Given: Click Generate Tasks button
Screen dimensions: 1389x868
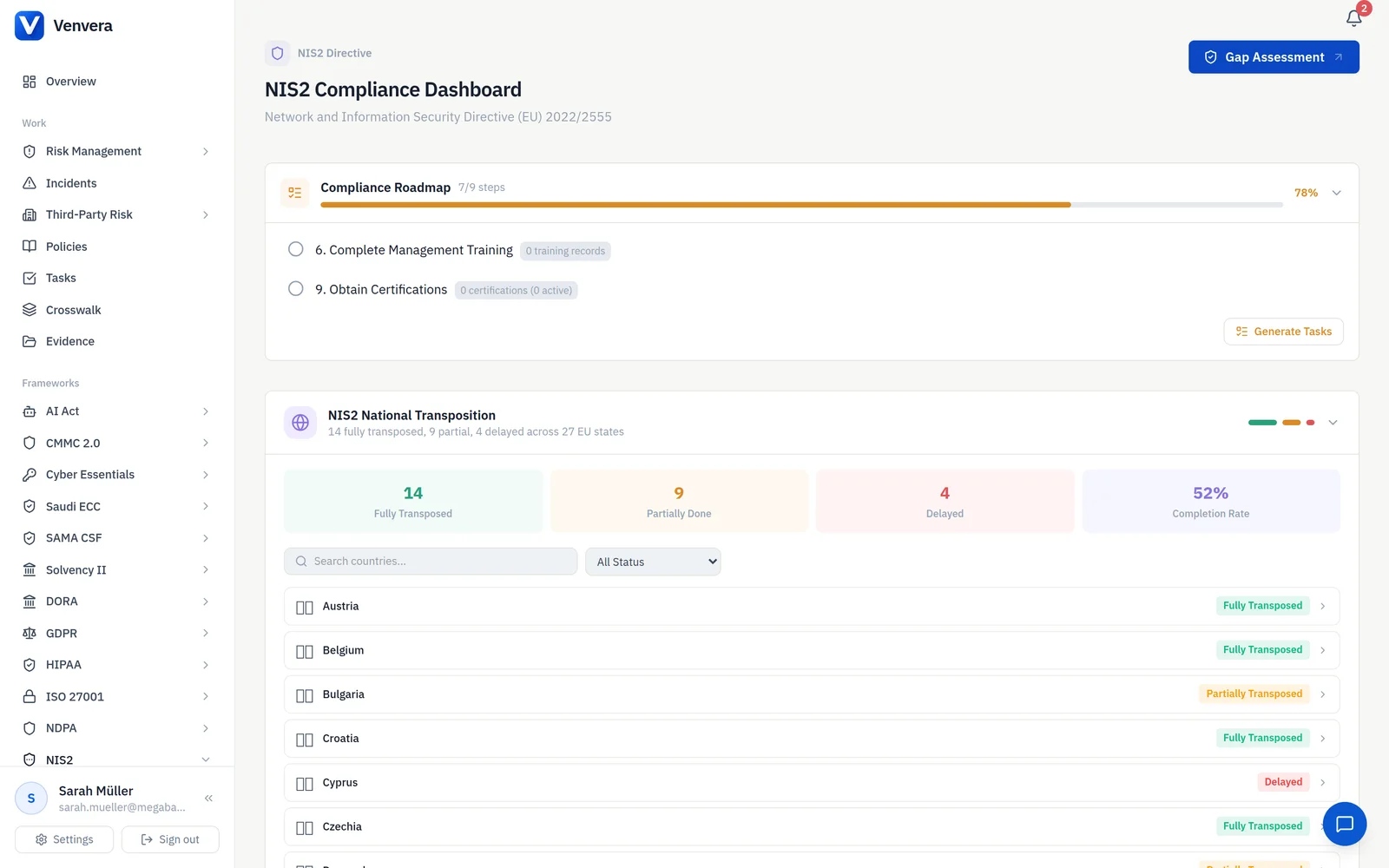Looking at the screenshot, I should tap(1283, 332).
